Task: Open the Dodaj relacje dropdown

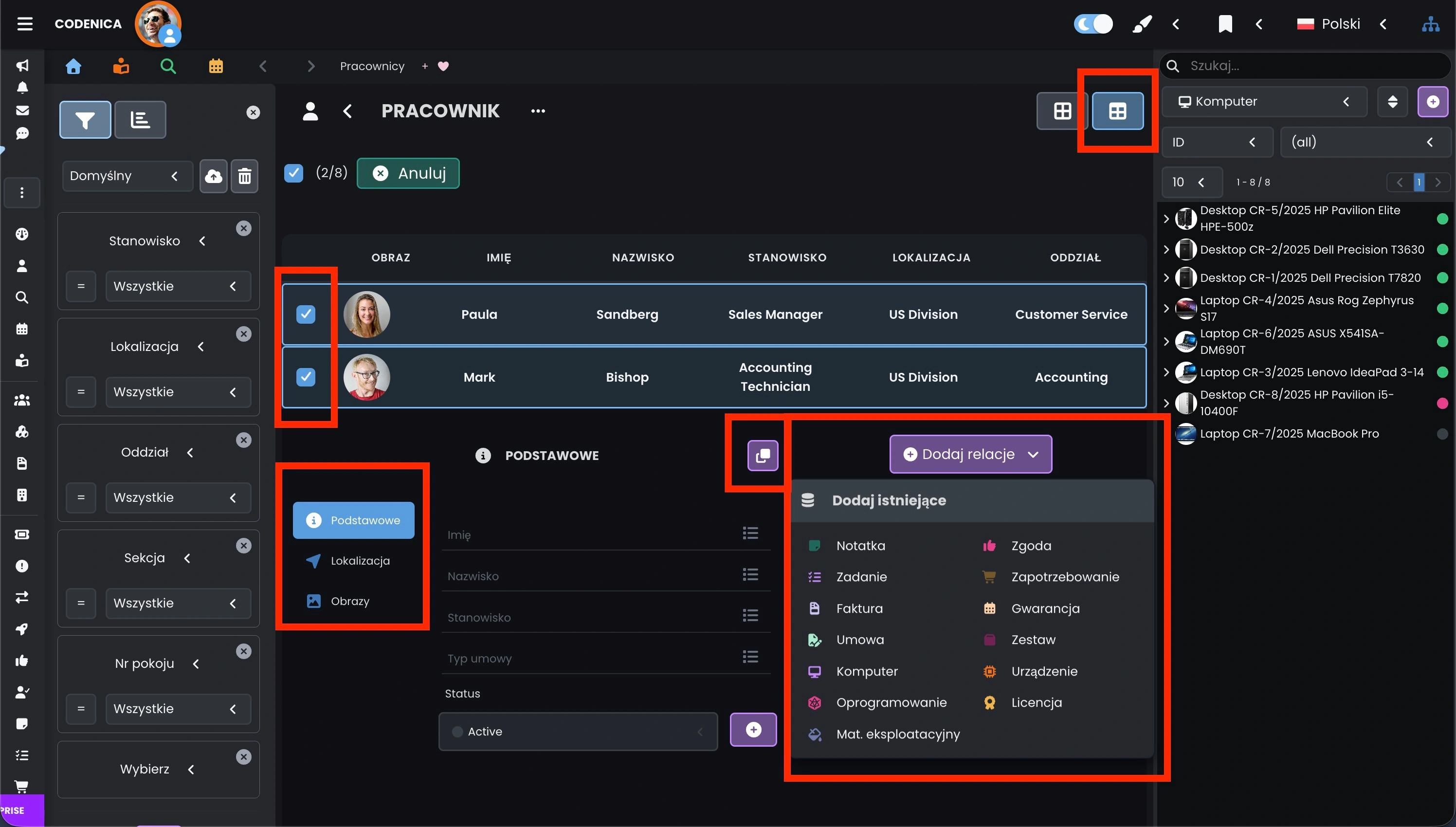Action: 970,455
